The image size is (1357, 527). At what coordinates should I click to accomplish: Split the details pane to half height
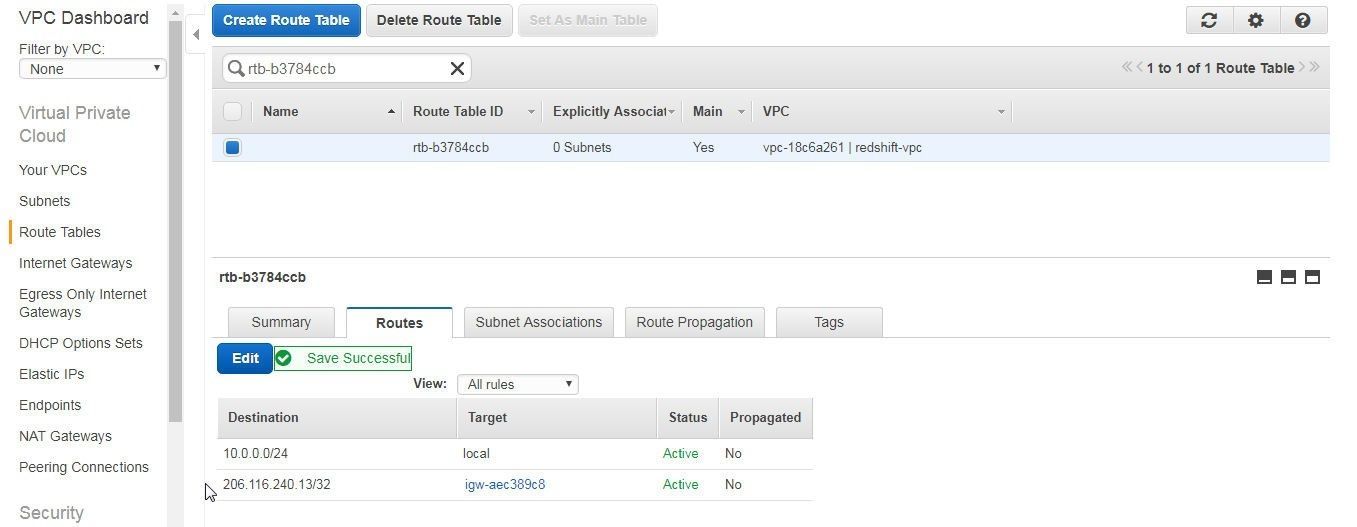pos(1288,277)
